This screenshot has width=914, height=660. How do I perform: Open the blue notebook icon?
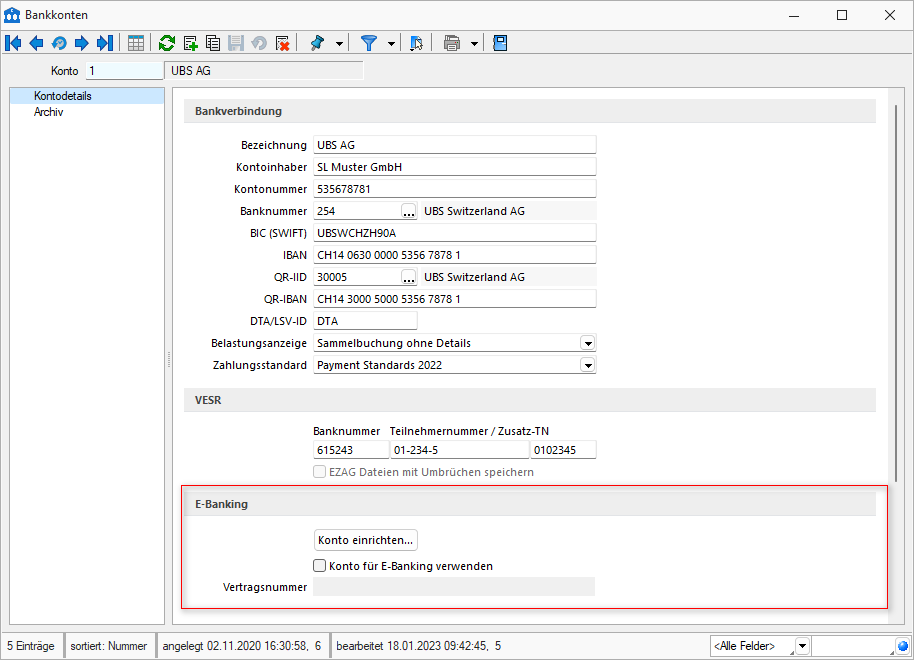click(500, 43)
